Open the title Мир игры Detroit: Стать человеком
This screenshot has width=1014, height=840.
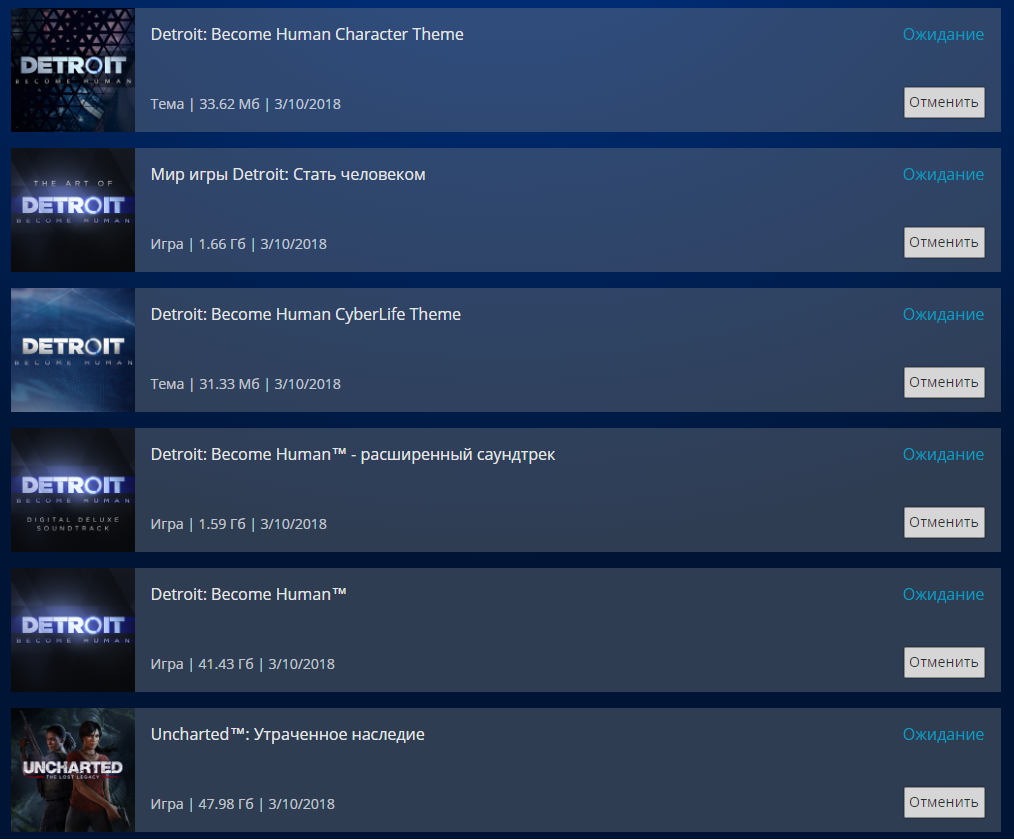pos(288,175)
